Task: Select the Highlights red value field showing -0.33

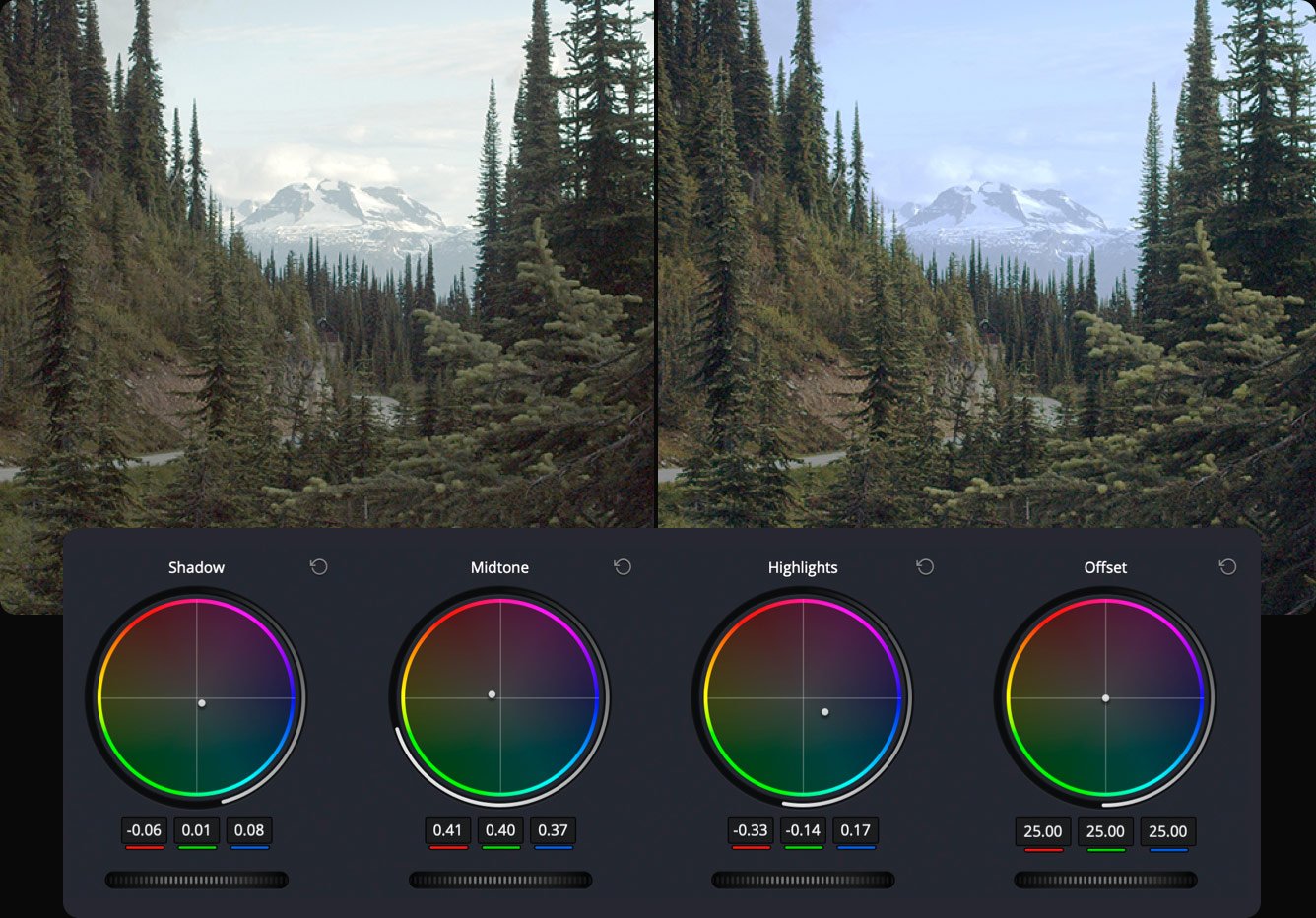Action: pos(752,830)
